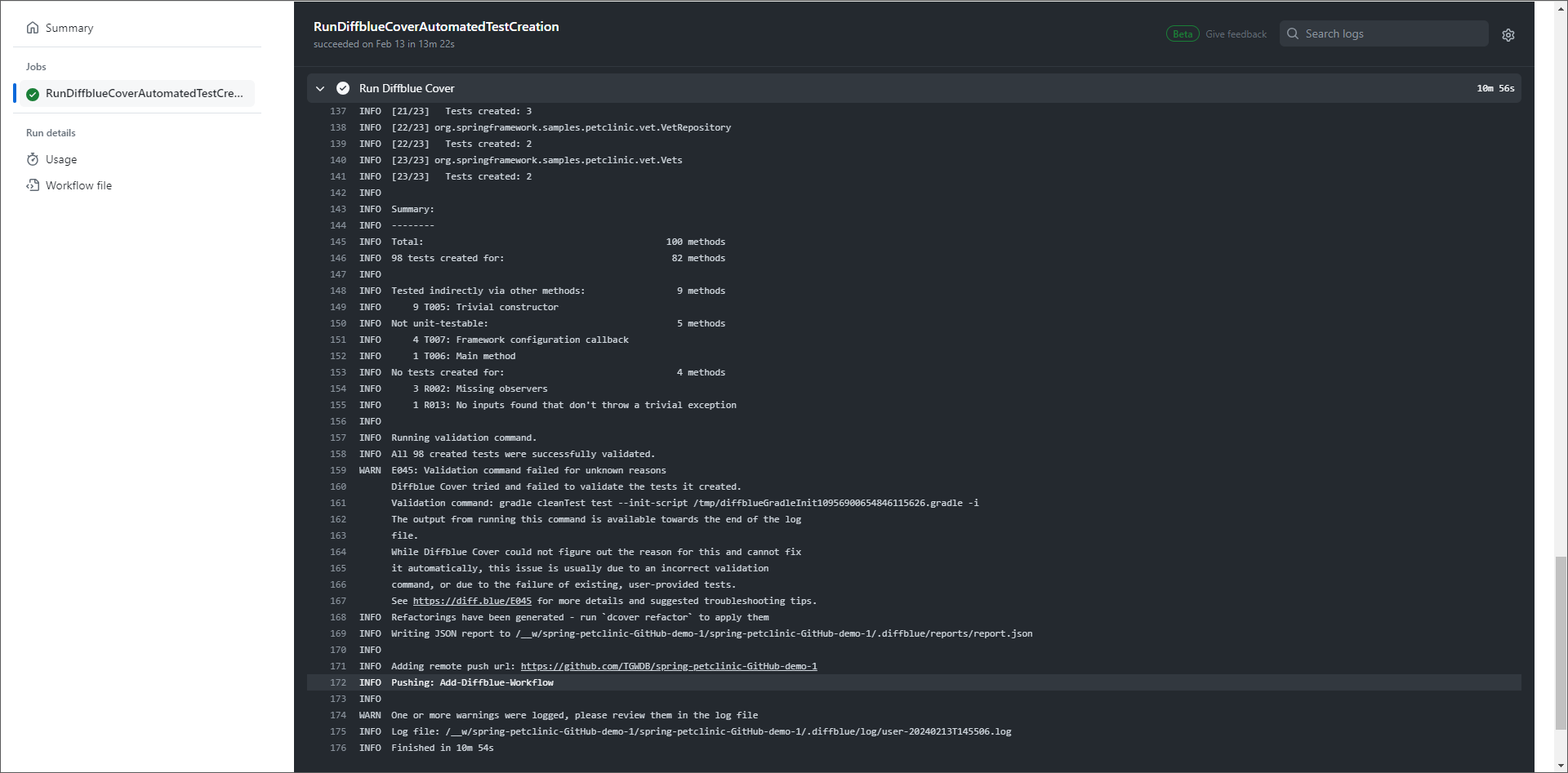The image size is (1568, 773).
Task: Click "Finished in 10m 54s" log text
Action: (x=443, y=748)
